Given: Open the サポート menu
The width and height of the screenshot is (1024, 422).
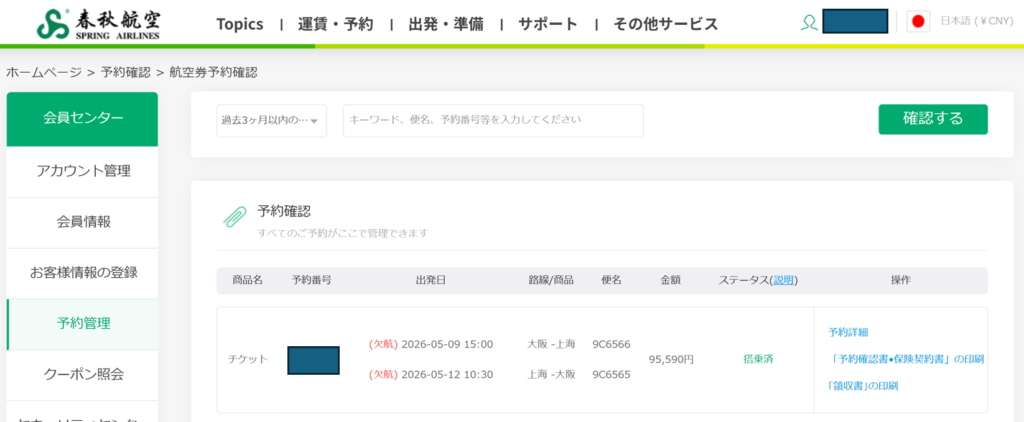Looking at the screenshot, I should [548, 25].
